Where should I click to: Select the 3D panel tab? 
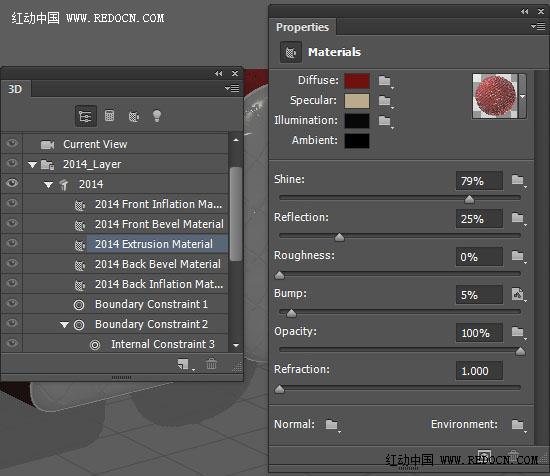[15, 89]
